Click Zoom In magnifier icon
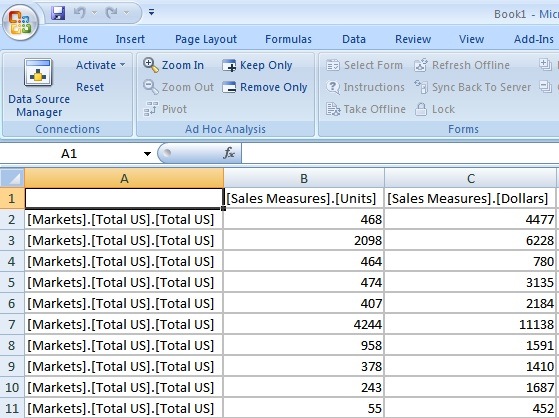 click(x=150, y=65)
